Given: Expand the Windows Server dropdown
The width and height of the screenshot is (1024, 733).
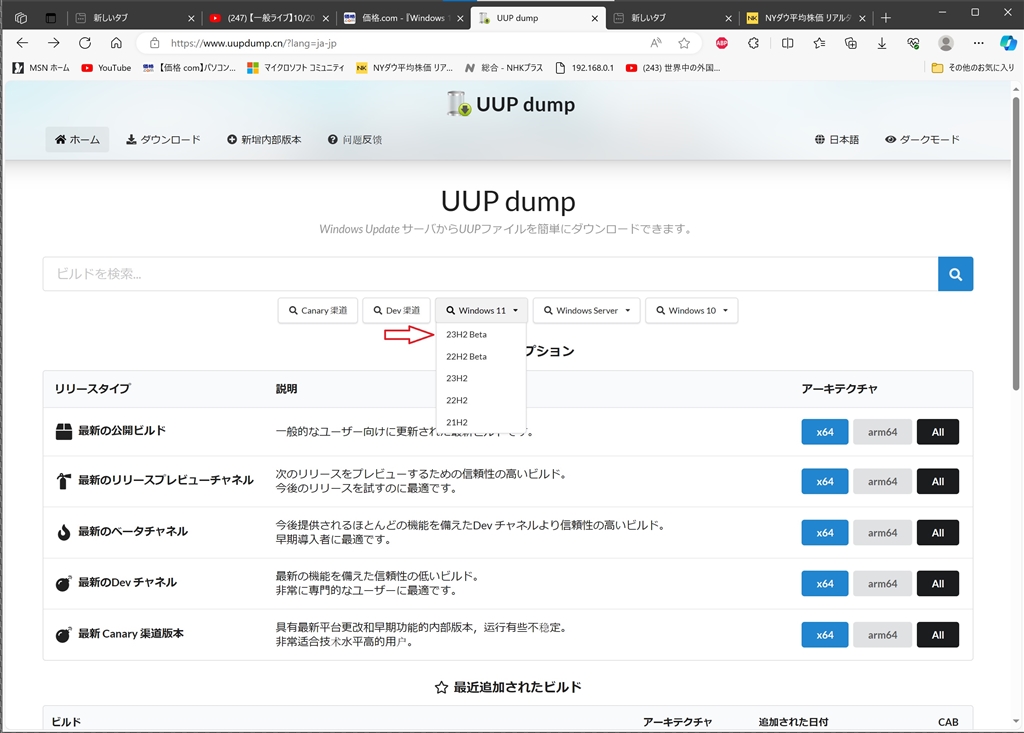Looking at the screenshot, I should (x=587, y=310).
